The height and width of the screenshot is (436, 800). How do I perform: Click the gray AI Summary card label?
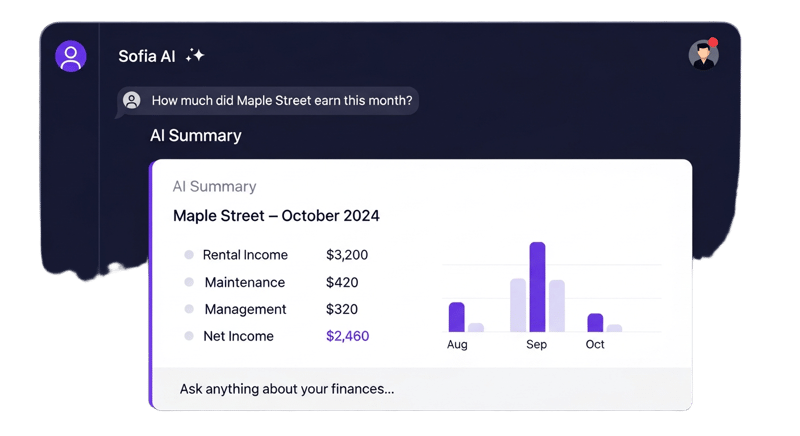214,187
